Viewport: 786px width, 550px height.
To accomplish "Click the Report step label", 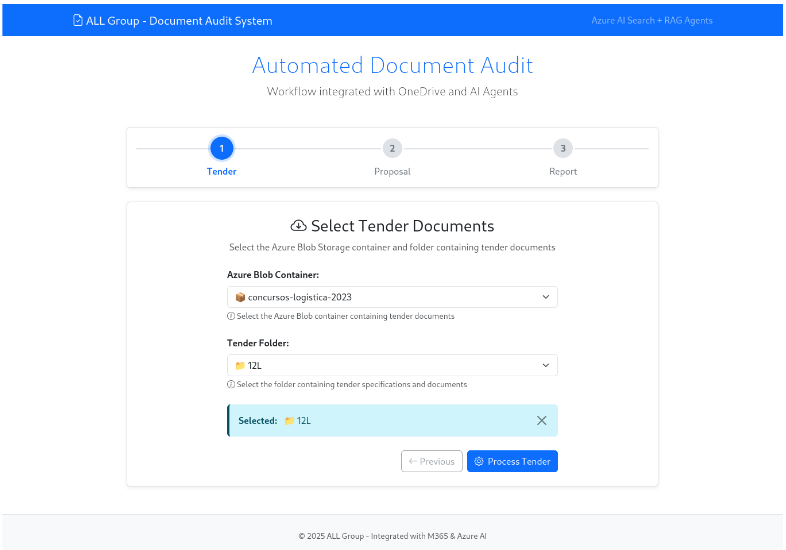I will 563,171.
